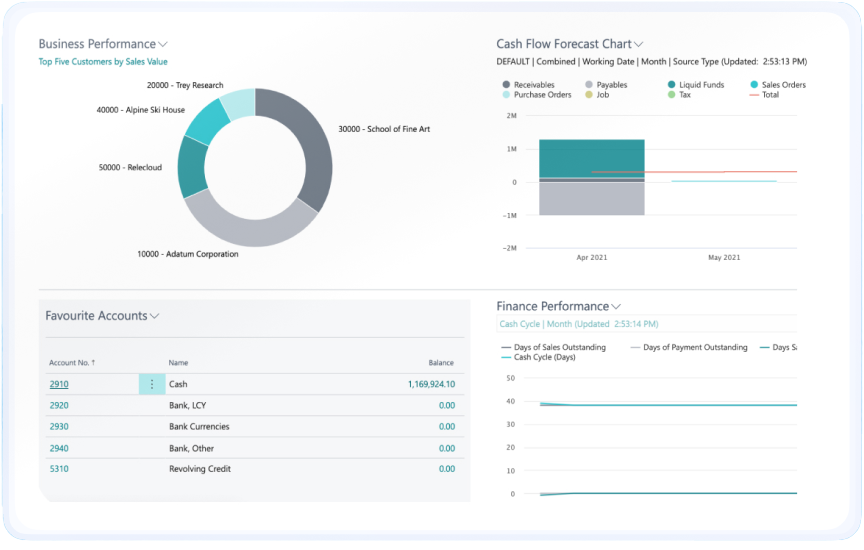Image resolution: width=864 pixels, height=550 pixels.
Task: Toggle the Job legend marker
Action: (x=588, y=95)
